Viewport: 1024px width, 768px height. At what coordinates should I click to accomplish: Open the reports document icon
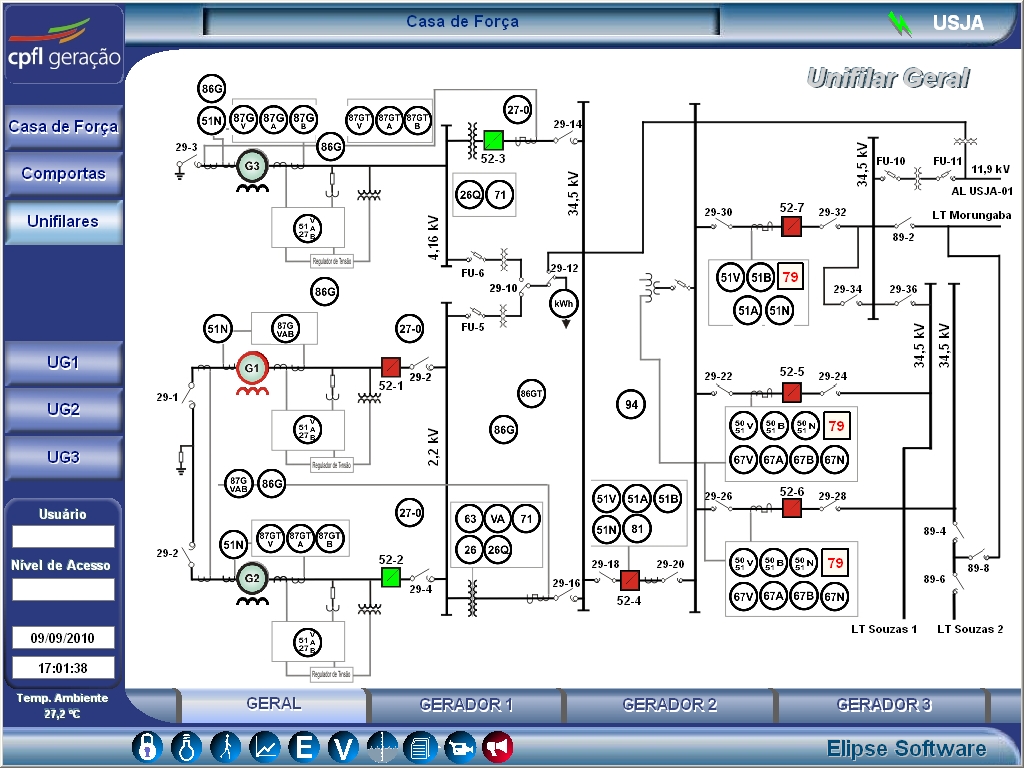[x=421, y=747]
